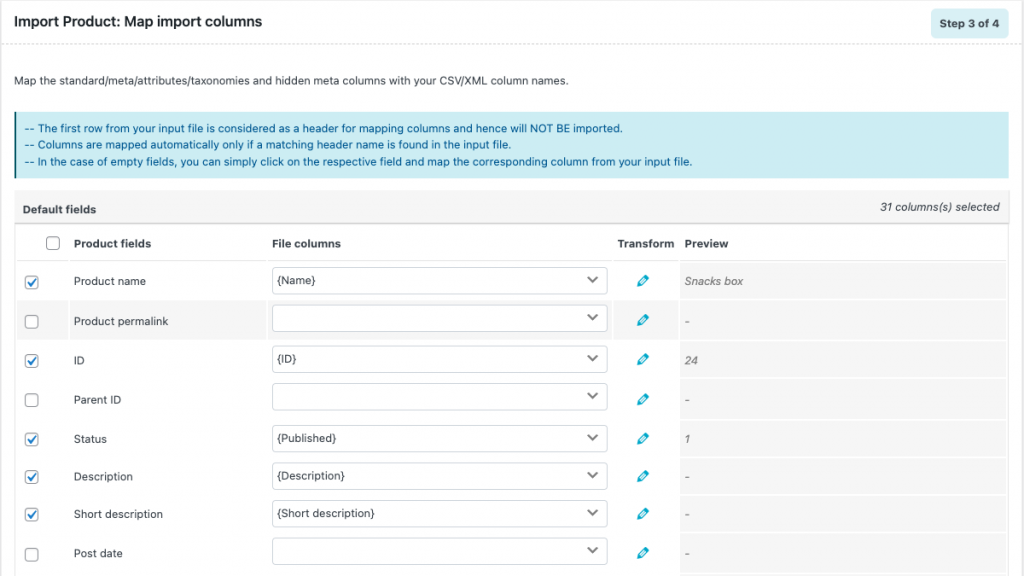Click the preview value 24

(691, 360)
